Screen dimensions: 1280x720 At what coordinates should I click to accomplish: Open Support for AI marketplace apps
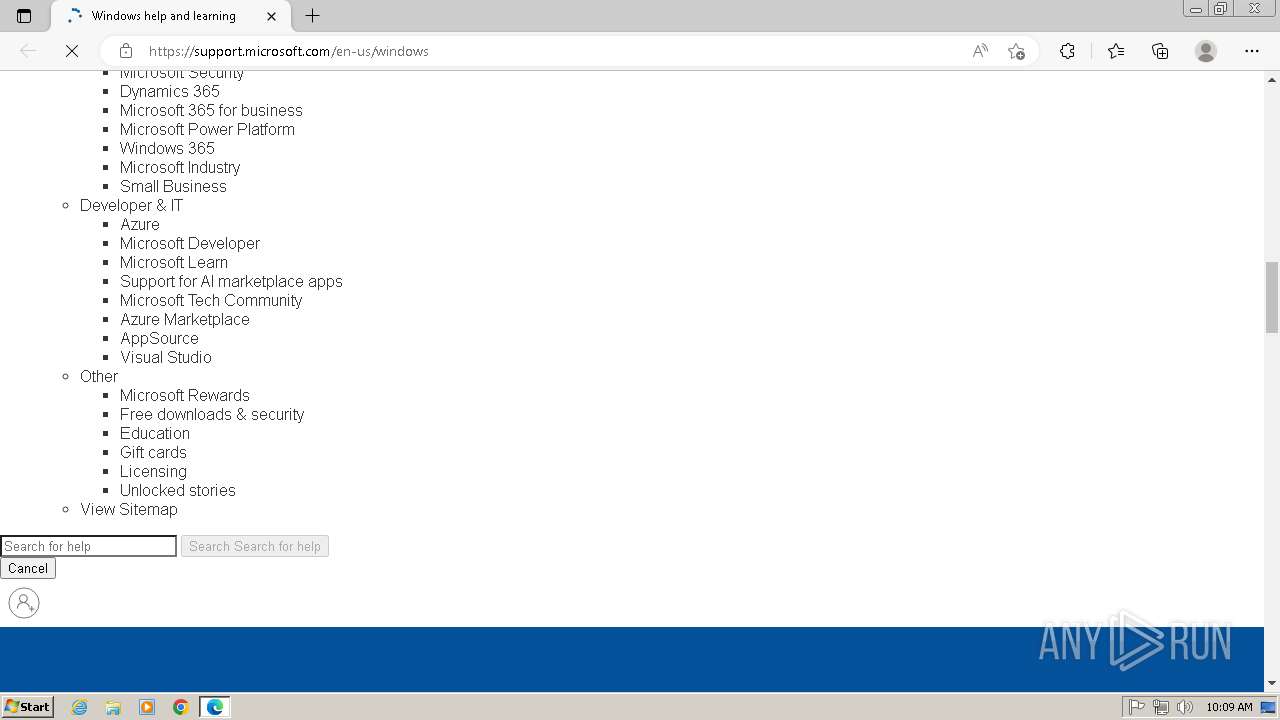coord(231,281)
